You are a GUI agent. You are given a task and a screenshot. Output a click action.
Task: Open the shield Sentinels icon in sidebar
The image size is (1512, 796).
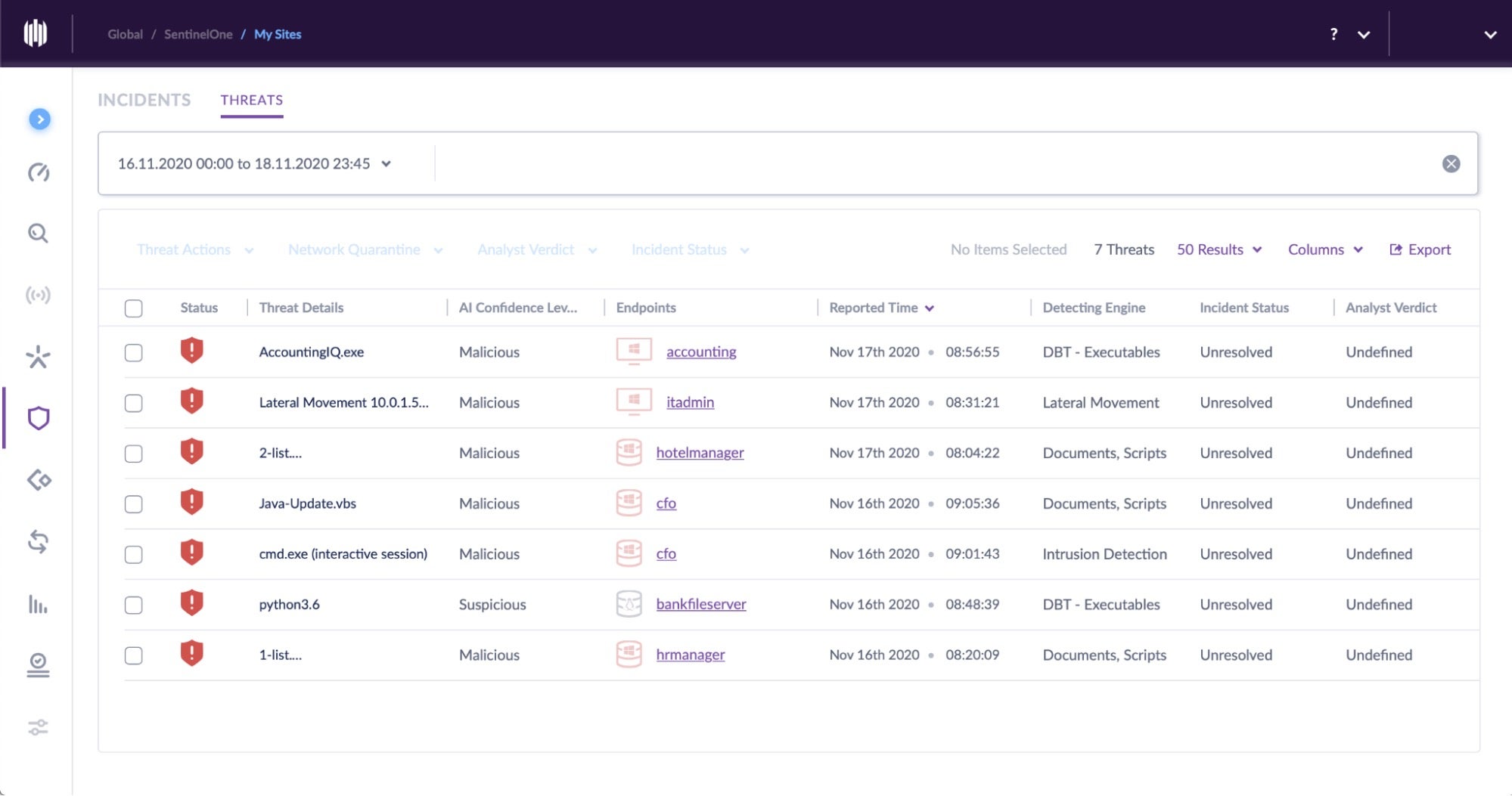point(39,418)
